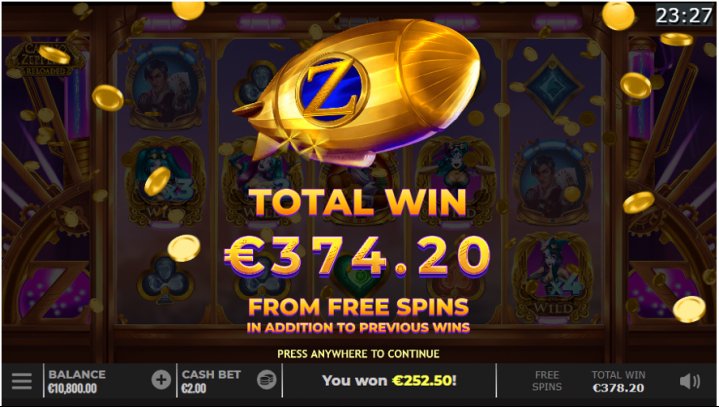The image size is (719, 407).
Task: Mute the game sound speaker icon
Action: point(690,381)
